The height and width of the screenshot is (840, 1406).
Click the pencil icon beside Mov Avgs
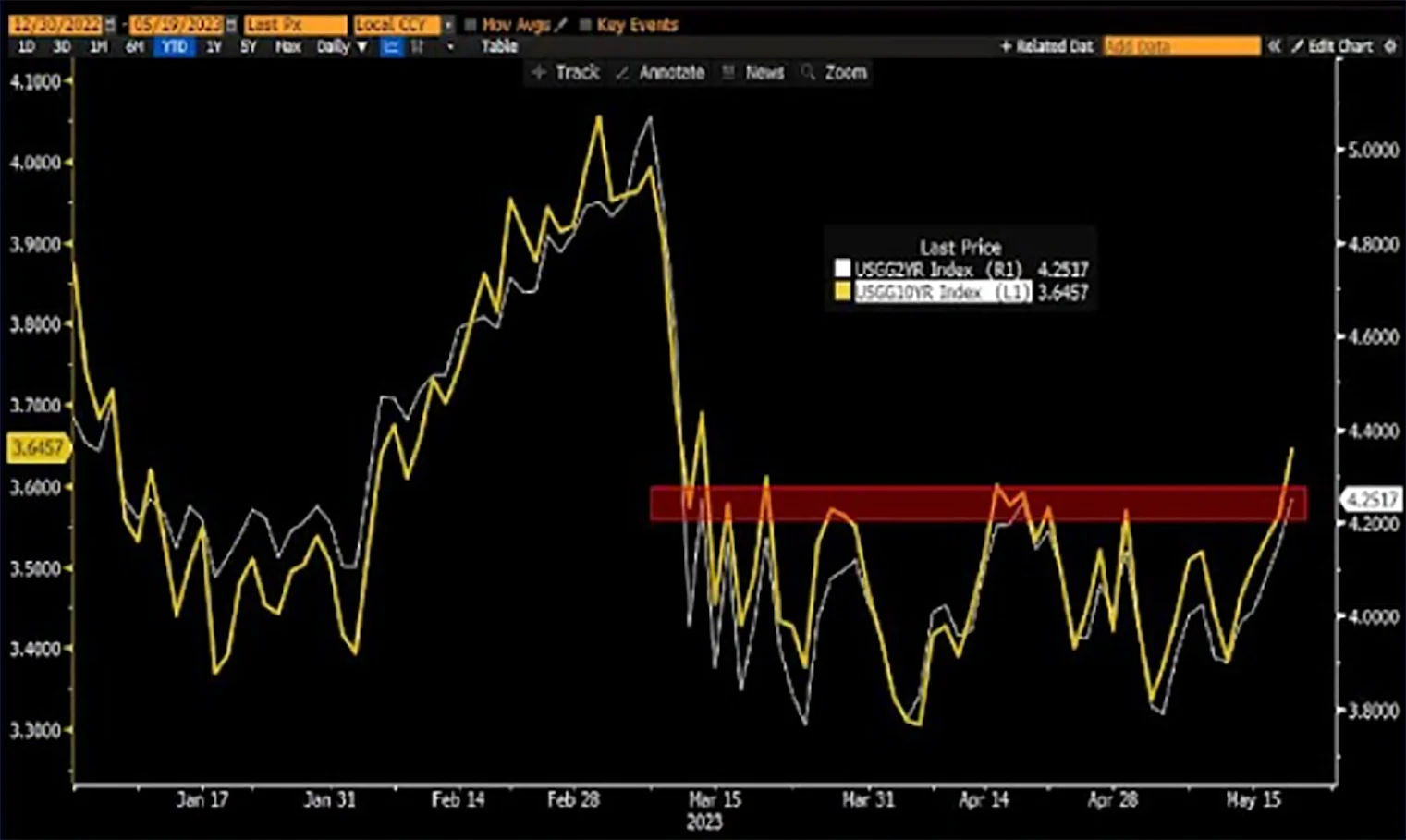click(x=560, y=25)
